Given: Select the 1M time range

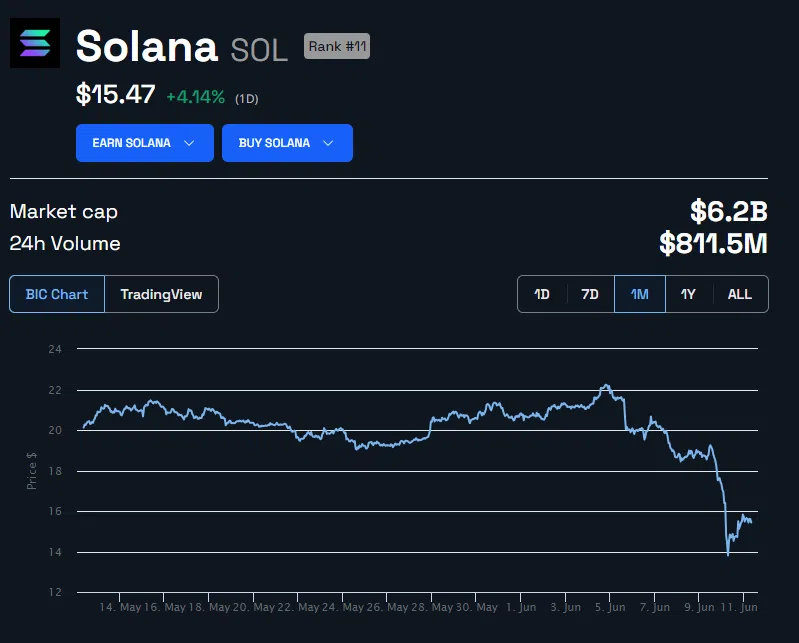Looking at the screenshot, I should 640,294.
